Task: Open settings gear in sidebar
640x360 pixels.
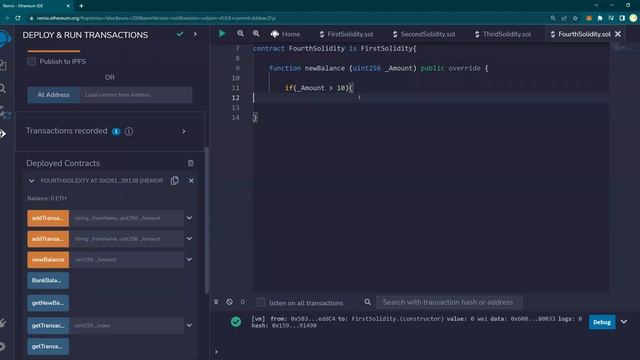Action: 3,347
